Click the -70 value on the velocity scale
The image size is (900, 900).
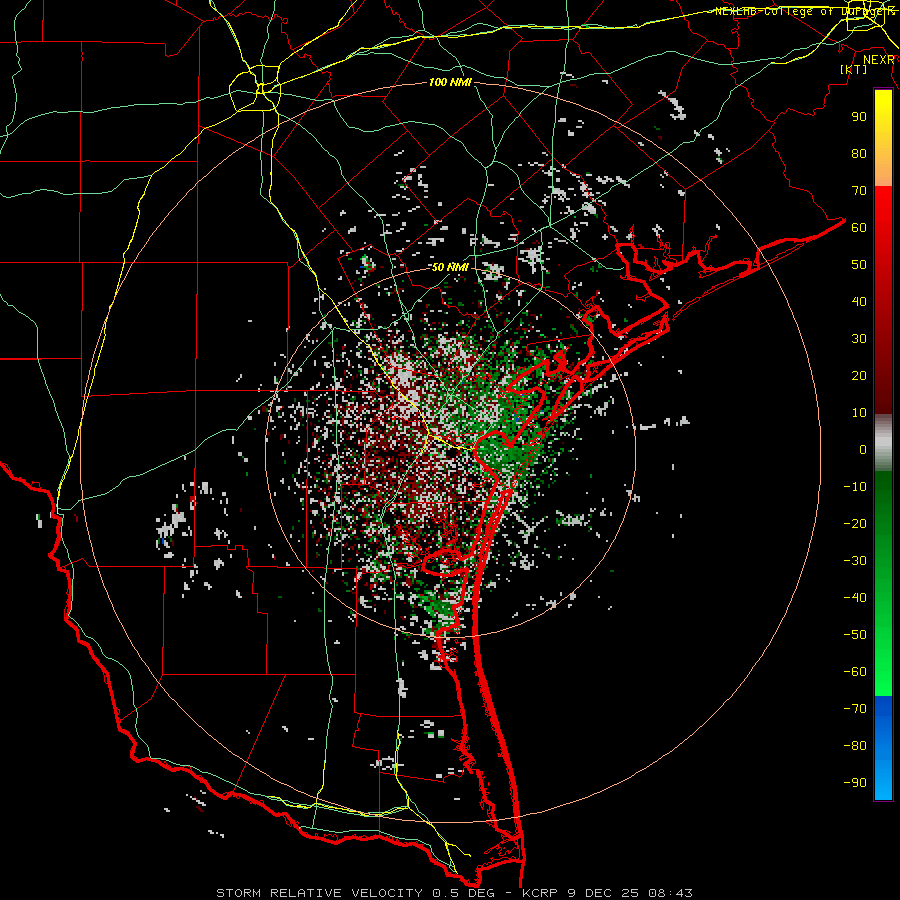pos(855,709)
